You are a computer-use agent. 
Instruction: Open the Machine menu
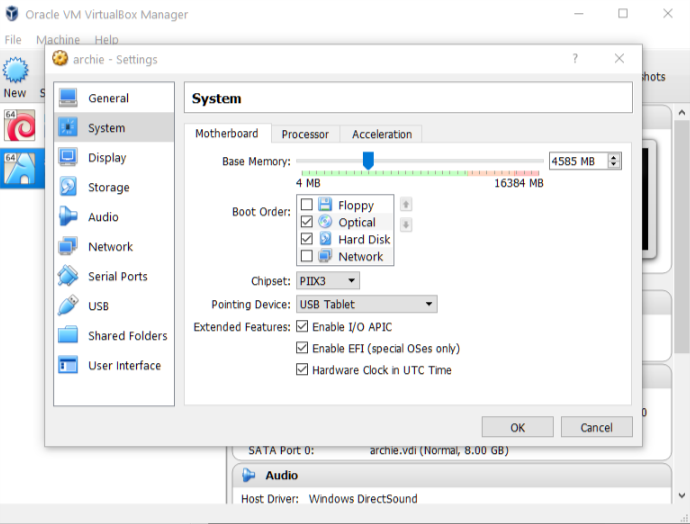click(x=58, y=40)
